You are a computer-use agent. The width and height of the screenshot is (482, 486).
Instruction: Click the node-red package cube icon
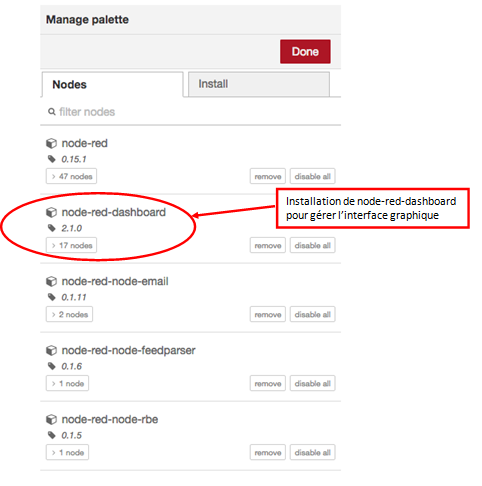point(51,143)
